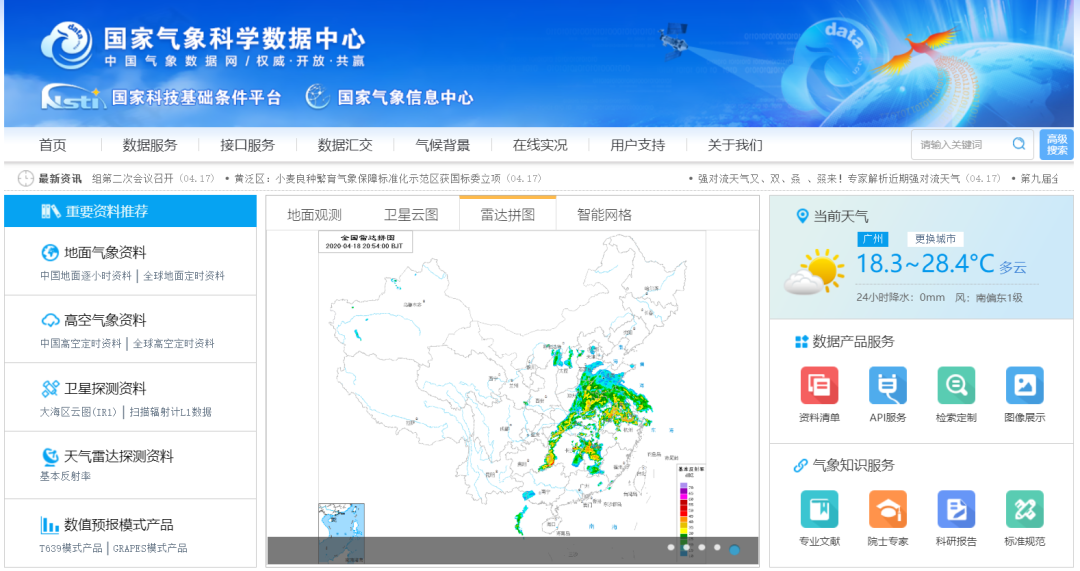The image size is (1080, 571).
Task: Open the 在线实况 menu
Action: coord(540,145)
